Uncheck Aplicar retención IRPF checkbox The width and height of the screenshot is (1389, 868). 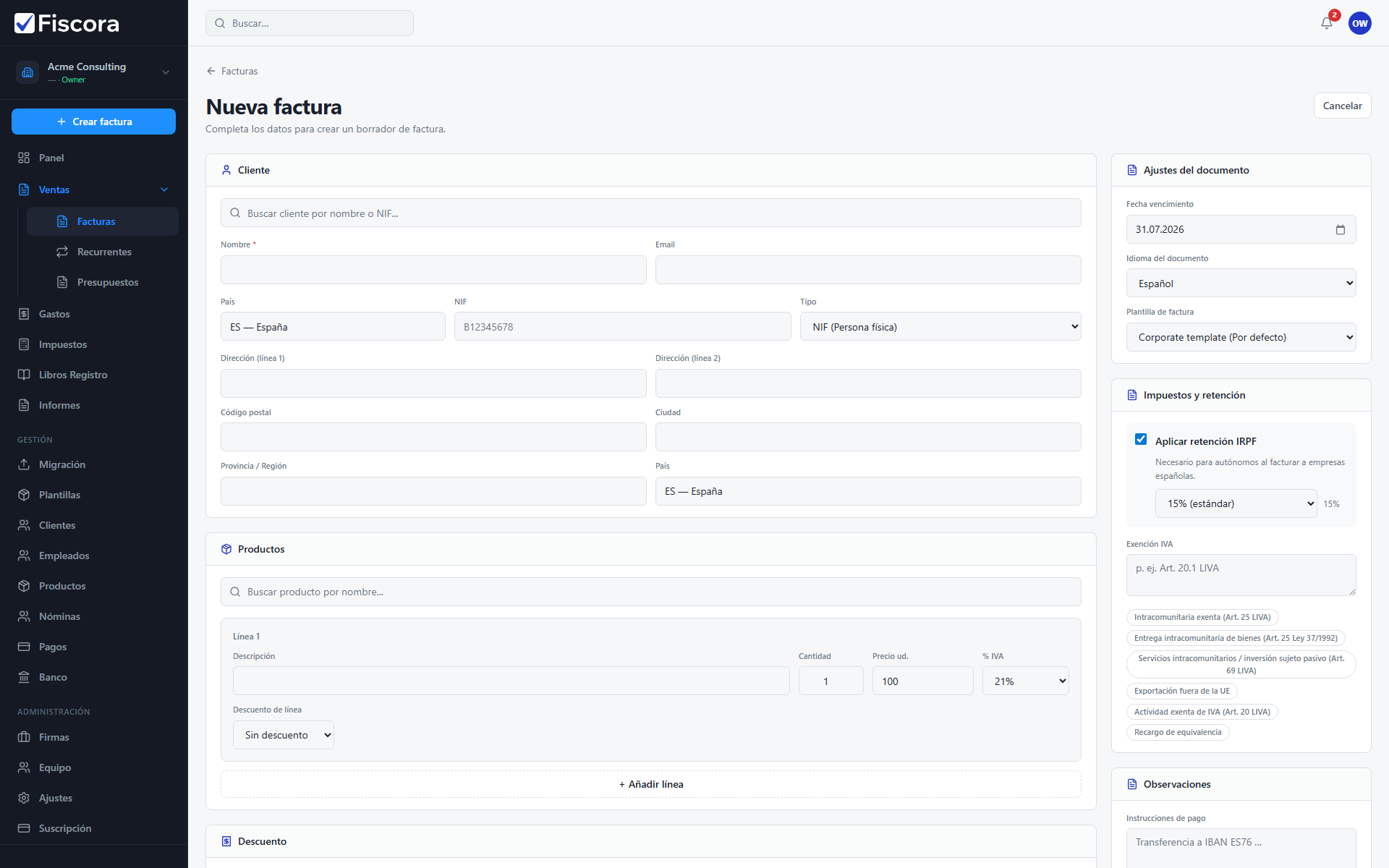pos(1141,440)
